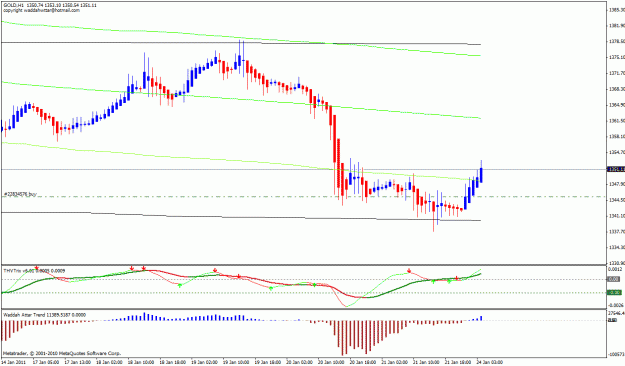Click the 20 Jan 02:00 time label
The image size is (625, 366).
[299, 362]
